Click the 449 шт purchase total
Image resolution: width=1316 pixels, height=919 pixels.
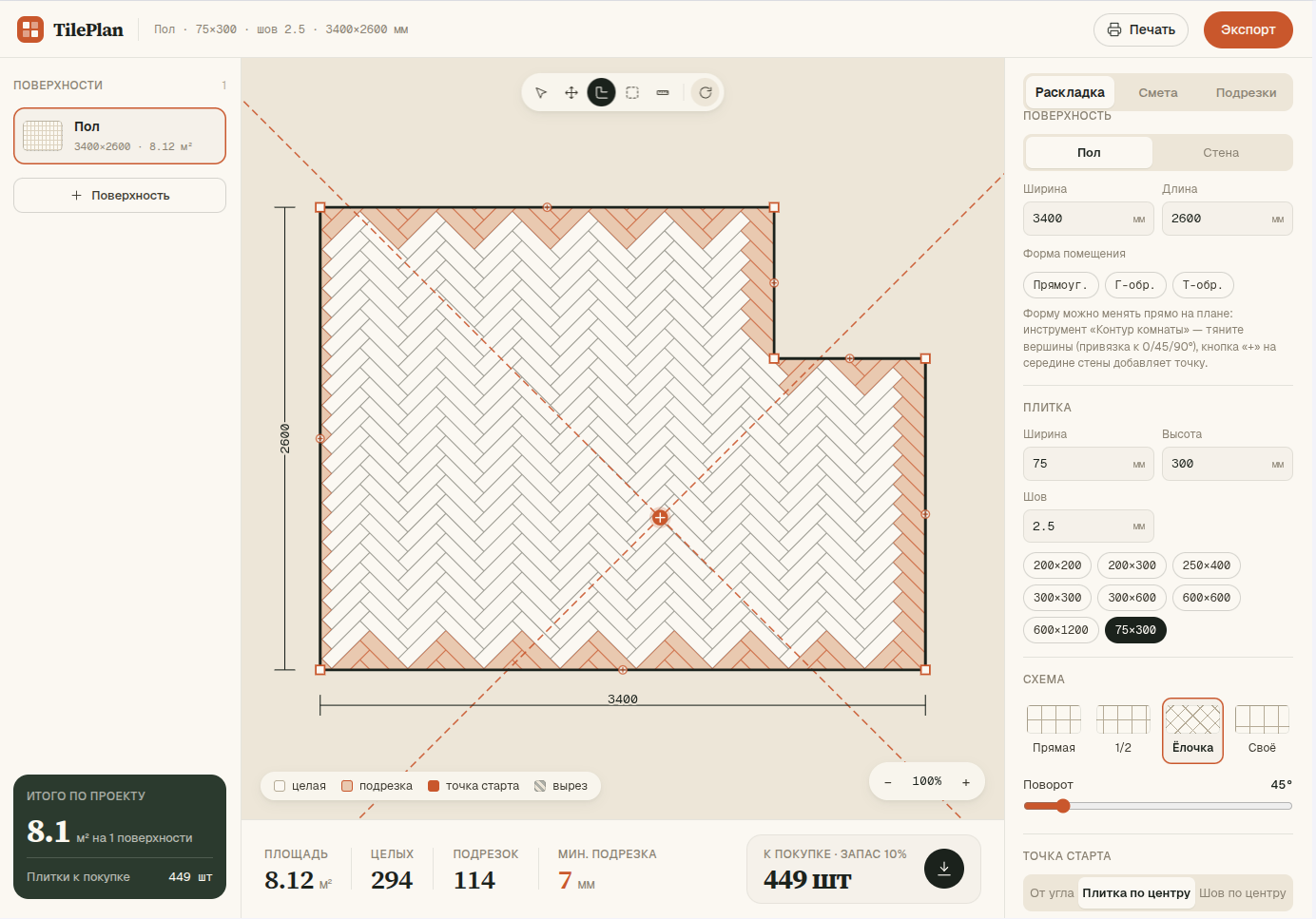(x=807, y=880)
